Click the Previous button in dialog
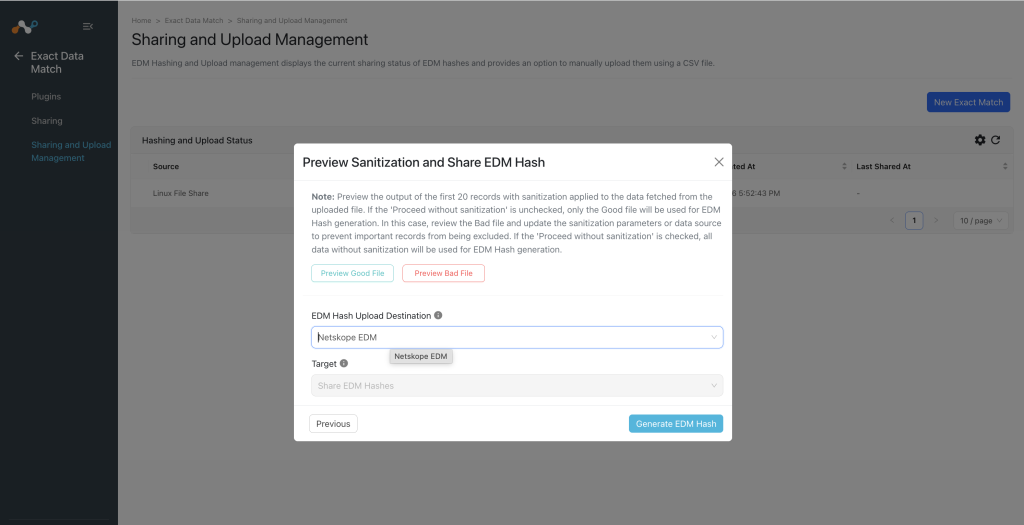Viewport: 1024px width, 525px height. pyautogui.click(x=333, y=424)
